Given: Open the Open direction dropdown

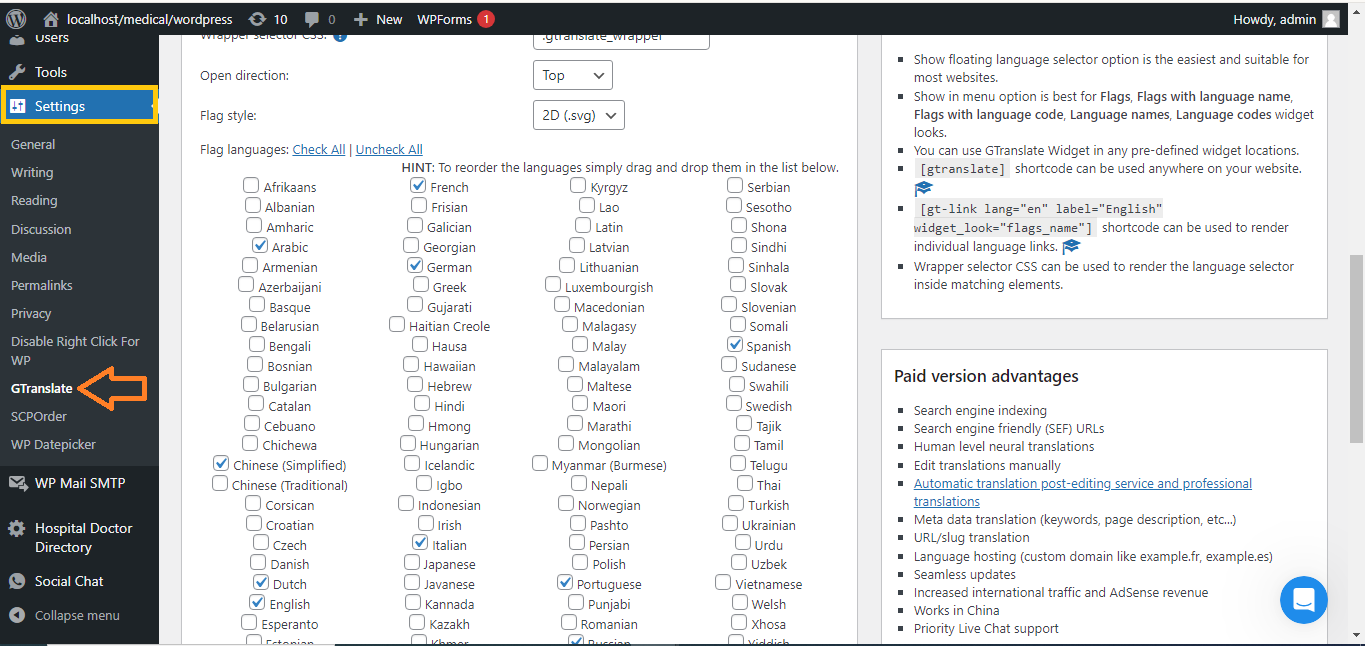Looking at the screenshot, I should [x=572, y=75].
